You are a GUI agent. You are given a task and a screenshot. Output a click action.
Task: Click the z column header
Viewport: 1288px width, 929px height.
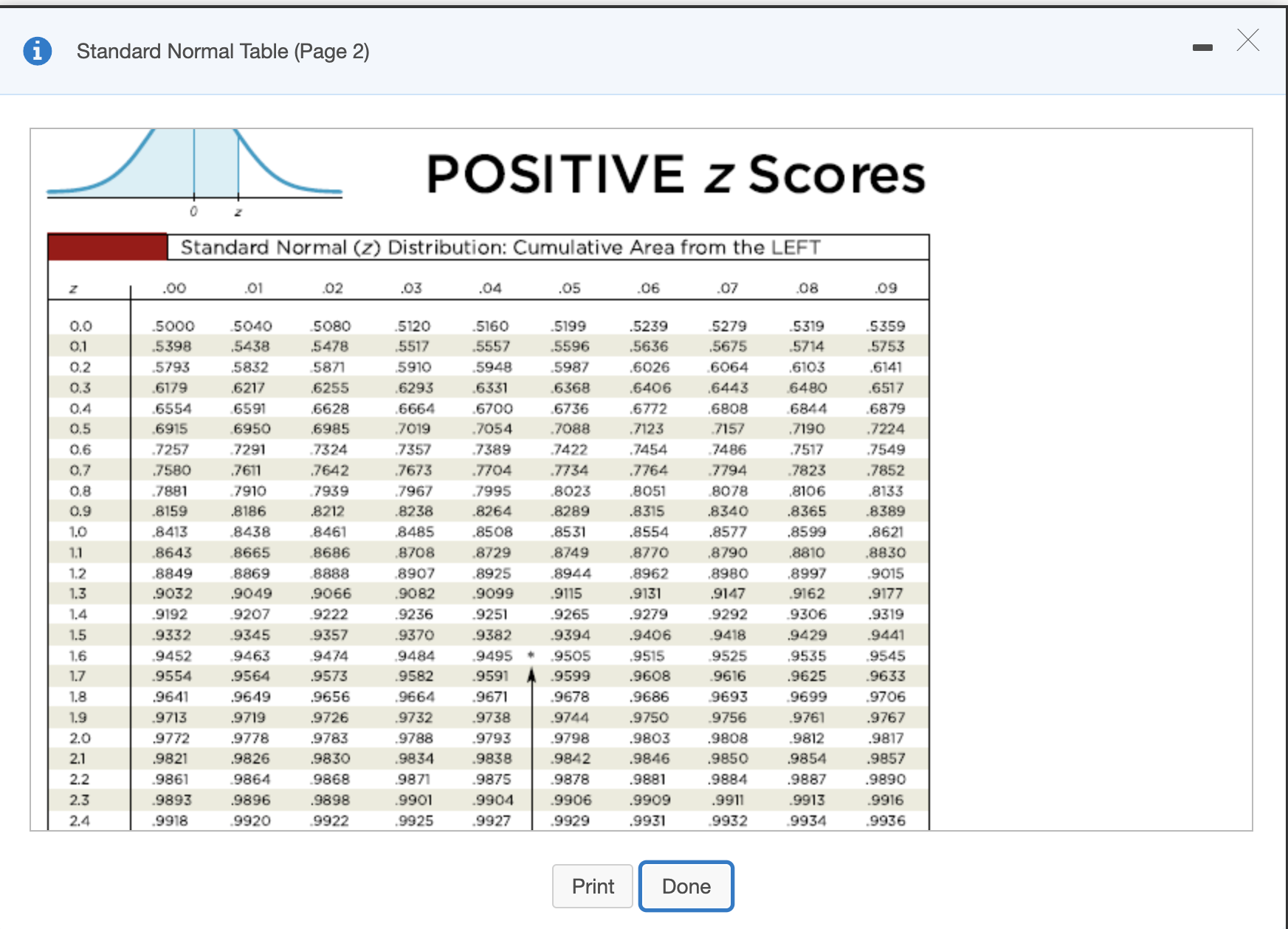73,289
